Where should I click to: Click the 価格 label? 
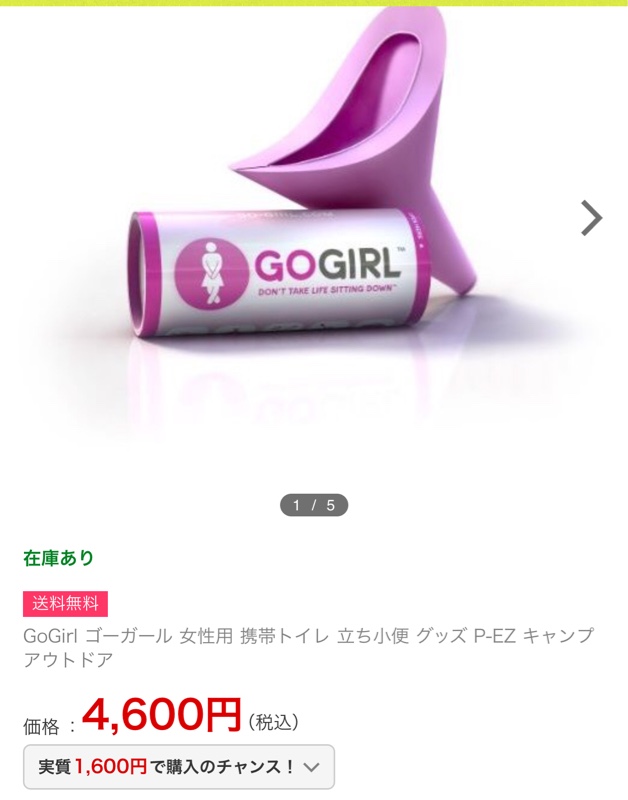point(41,727)
